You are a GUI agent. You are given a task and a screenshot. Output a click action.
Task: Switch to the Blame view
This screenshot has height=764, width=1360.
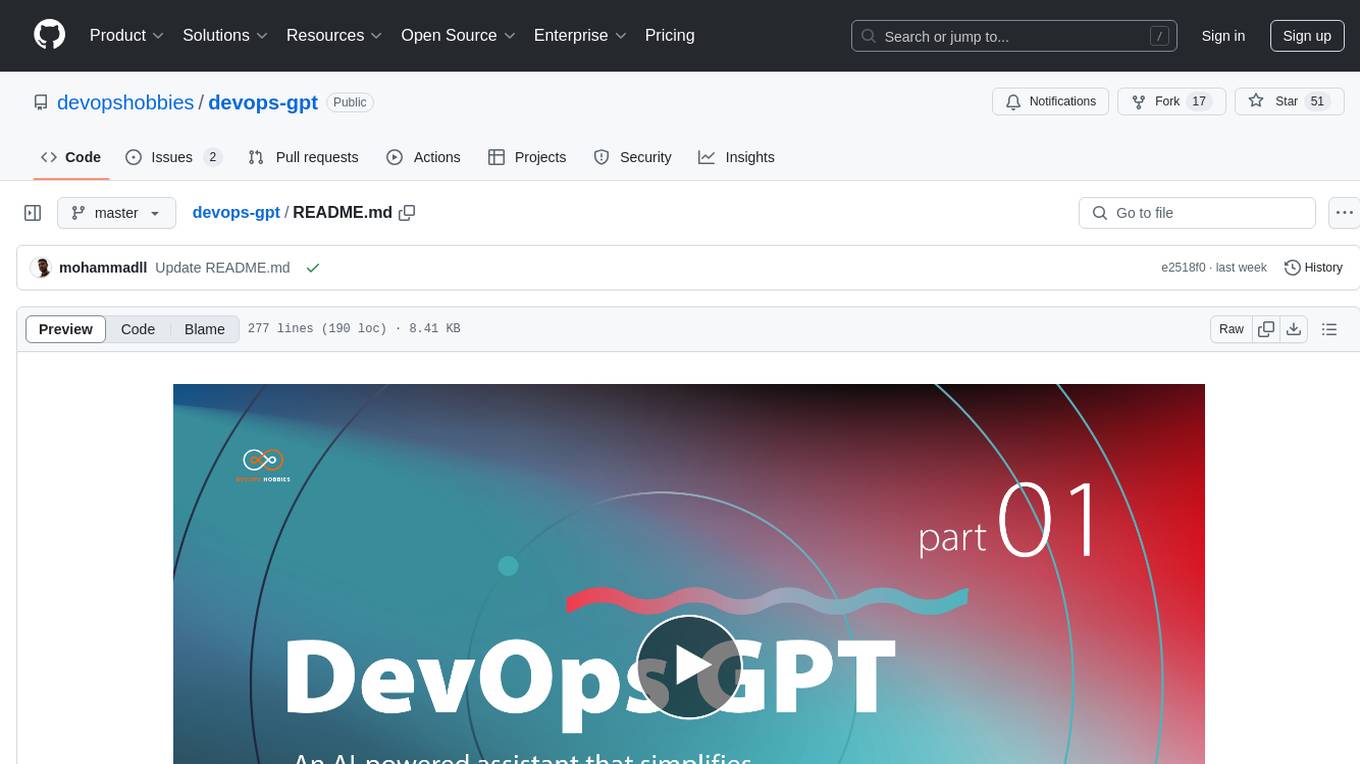205,329
